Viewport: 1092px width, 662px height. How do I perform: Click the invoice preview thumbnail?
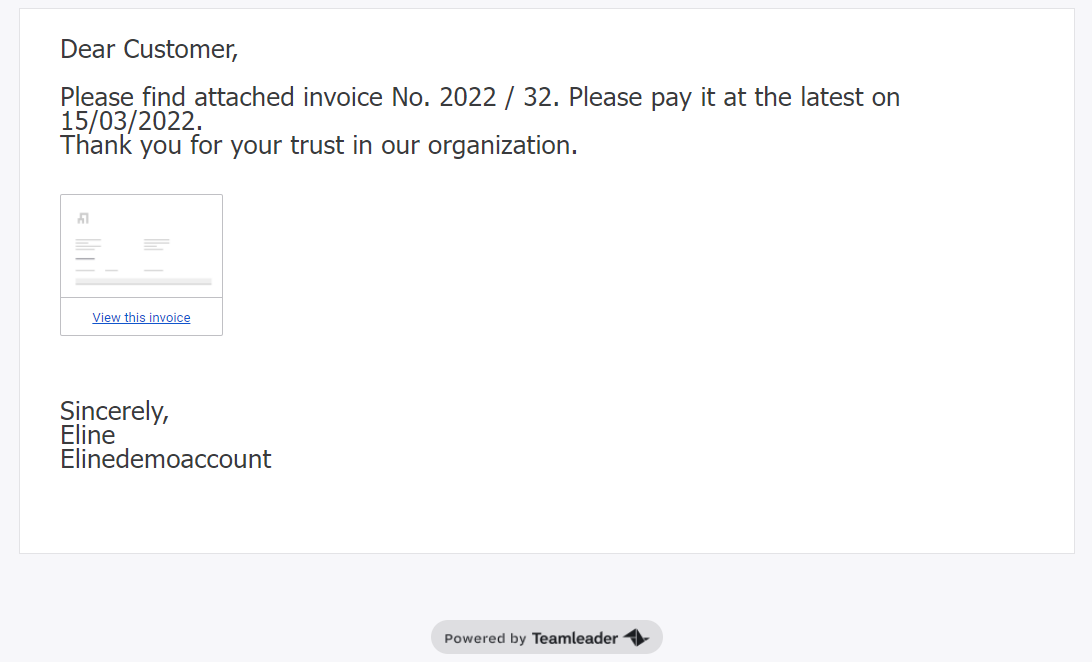[141, 246]
